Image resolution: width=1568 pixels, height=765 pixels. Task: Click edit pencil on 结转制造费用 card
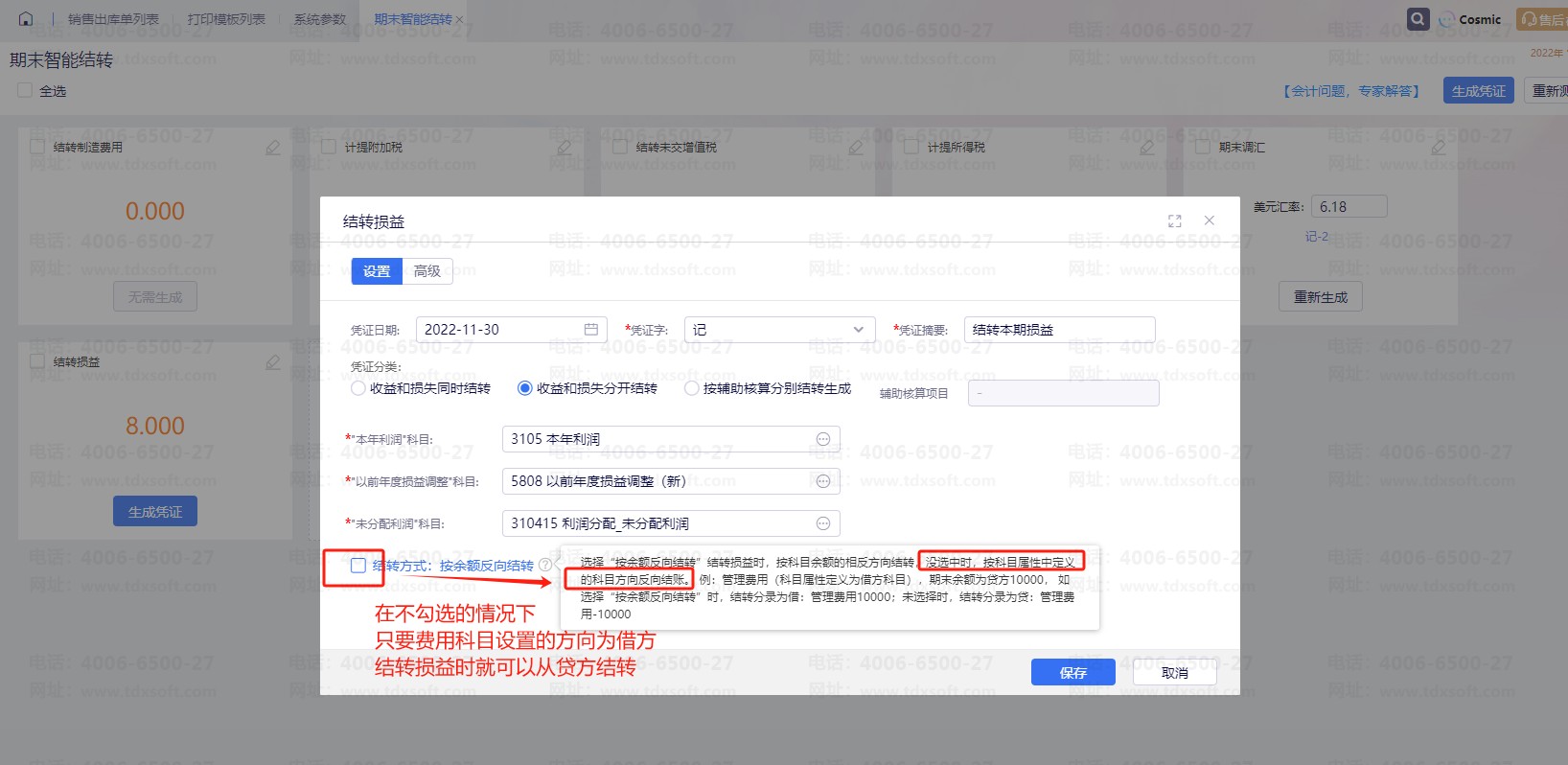click(x=273, y=148)
